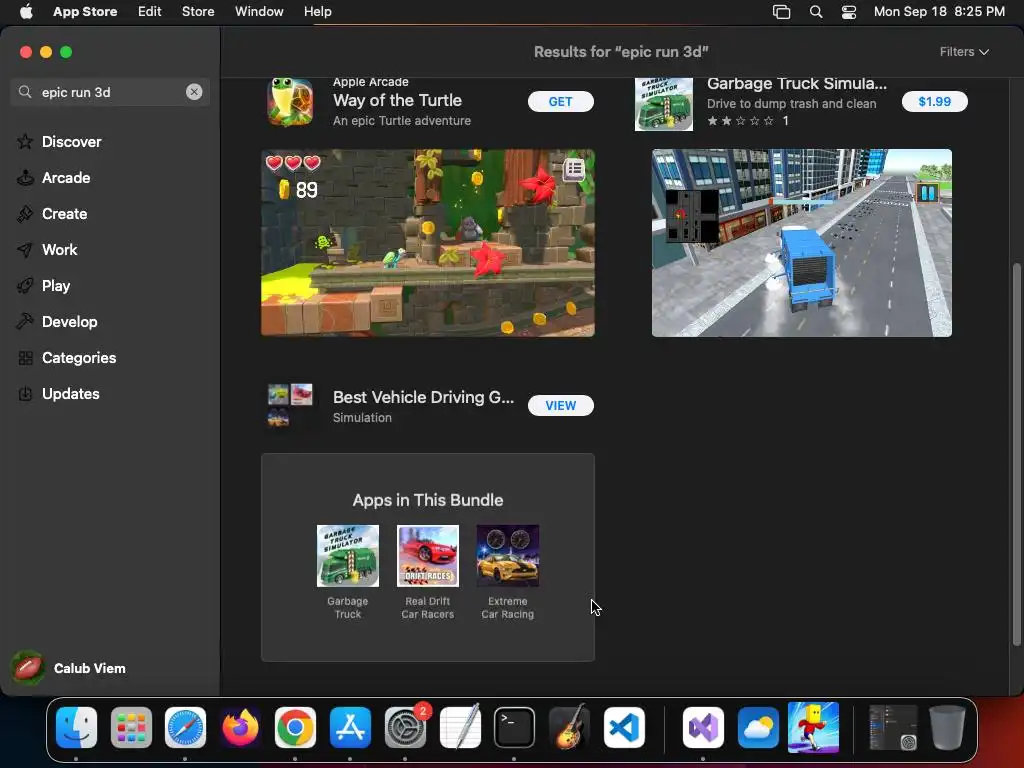Screen dimensions: 1024x768
Task: Launch Visual Studio from the Dock
Action: click(x=703, y=727)
